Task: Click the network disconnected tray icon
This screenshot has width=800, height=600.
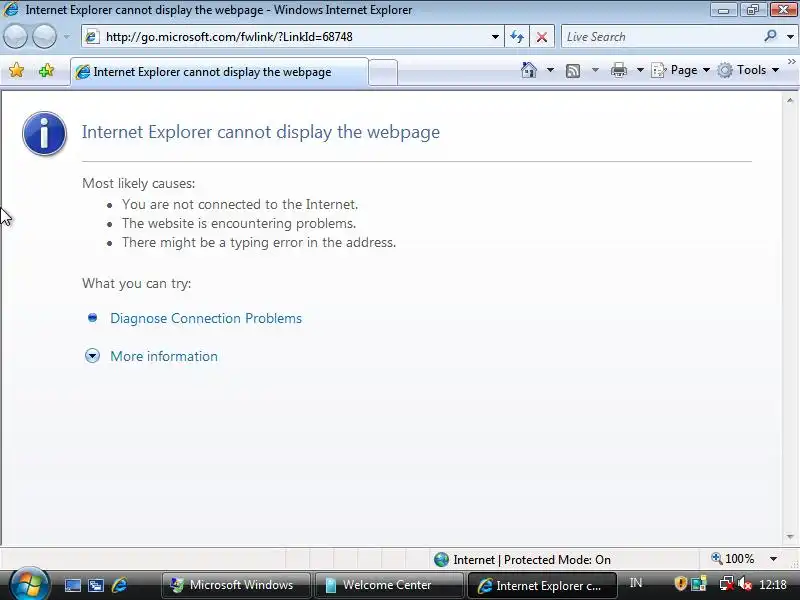Action: click(x=726, y=583)
